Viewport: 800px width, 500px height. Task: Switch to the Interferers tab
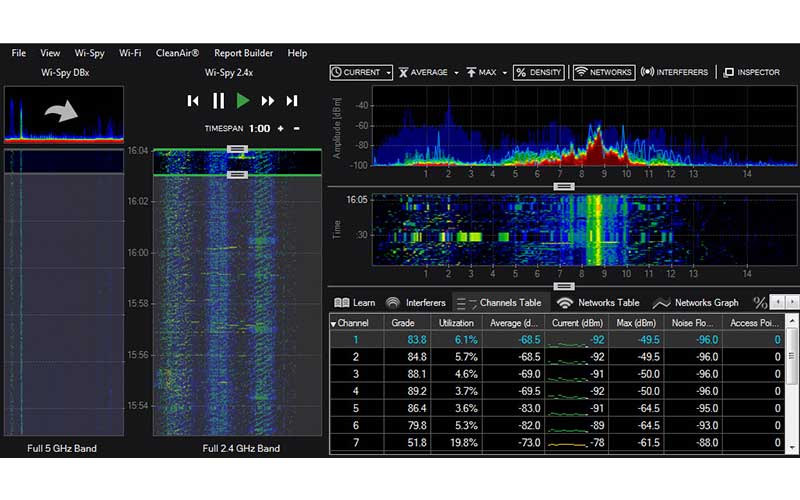416,303
